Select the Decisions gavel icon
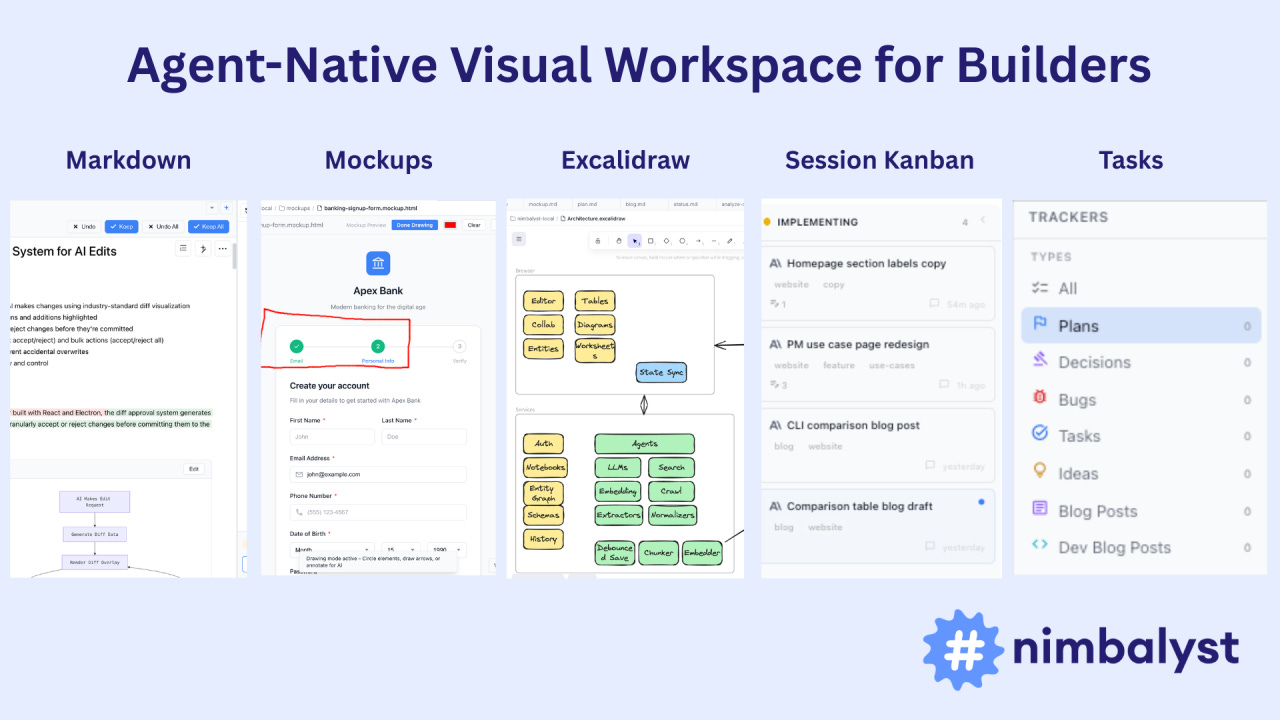 [x=1040, y=361]
